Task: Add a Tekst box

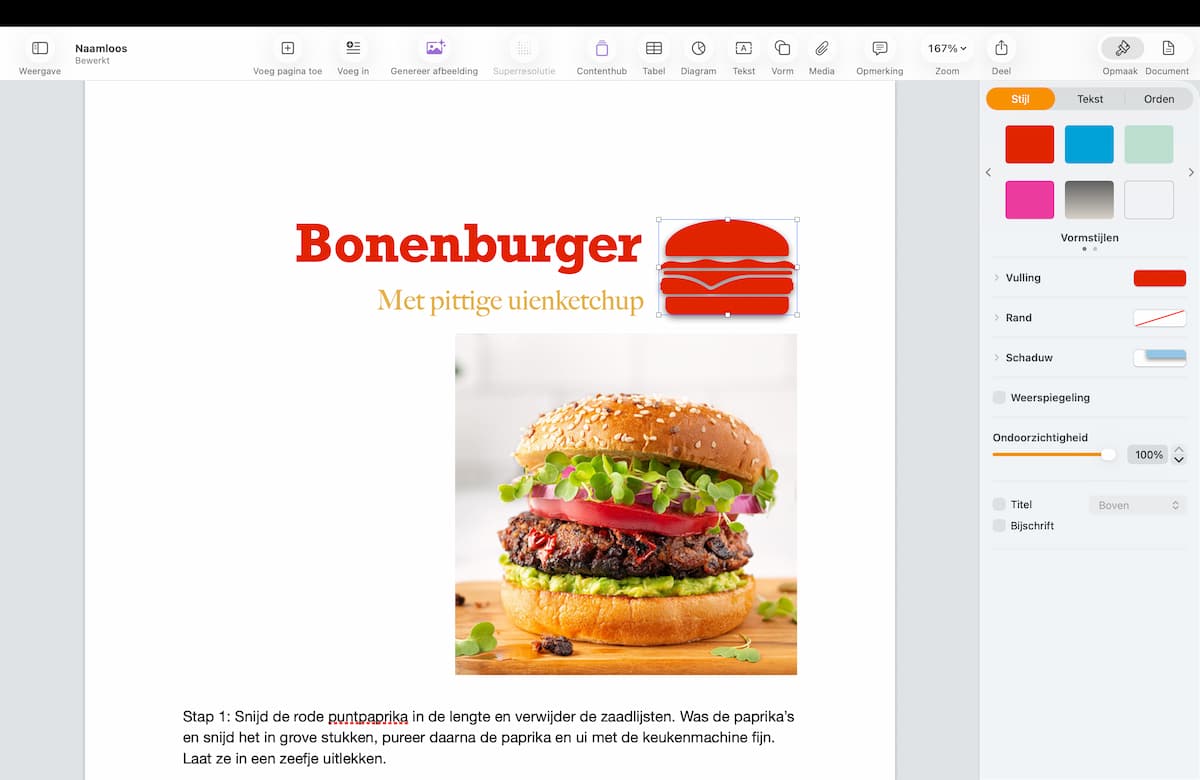Action: (x=743, y=48)
